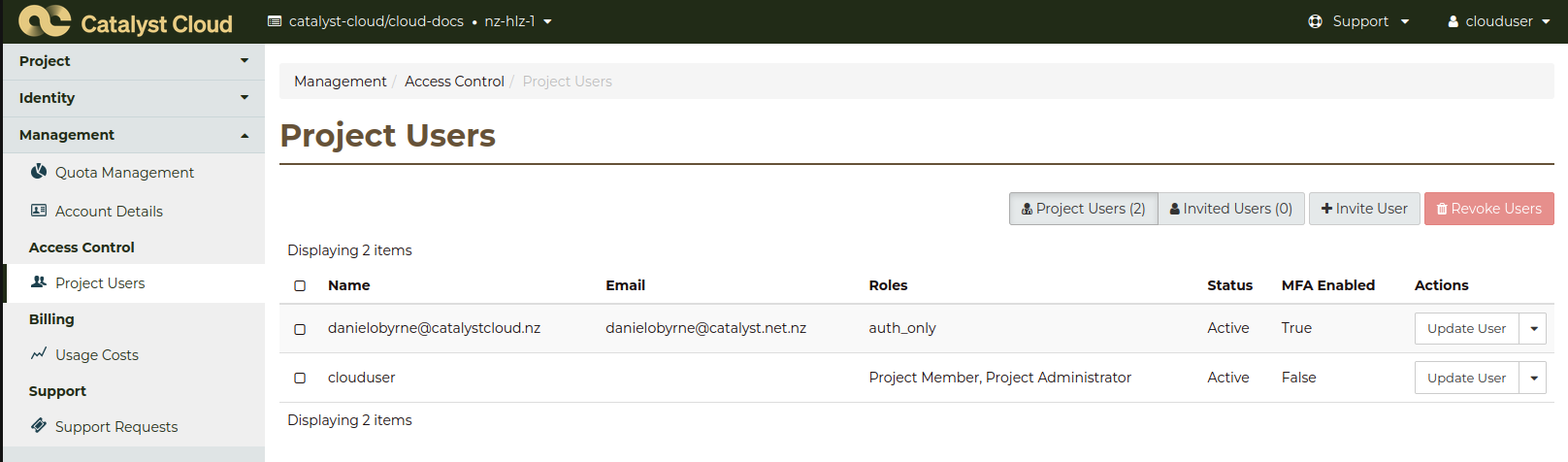Viewport: 1568px width, 462px height.
Task: Click danielobyrne@catalyst.net.nz email cell
Action: [x=706, y=328]
